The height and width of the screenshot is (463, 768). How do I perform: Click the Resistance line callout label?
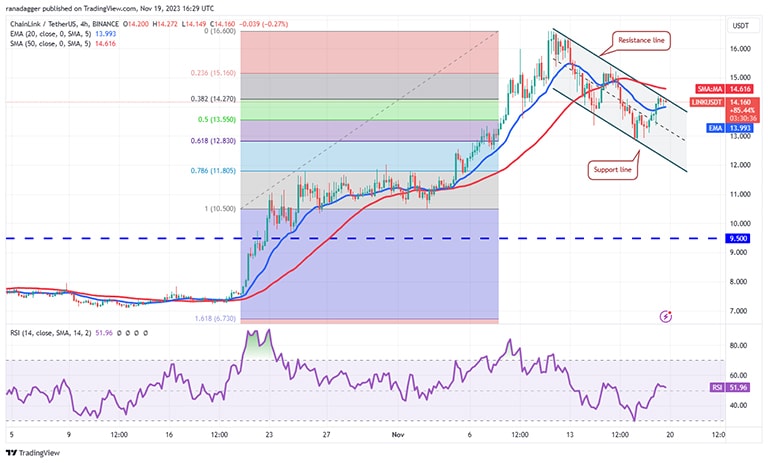point(641,40)
